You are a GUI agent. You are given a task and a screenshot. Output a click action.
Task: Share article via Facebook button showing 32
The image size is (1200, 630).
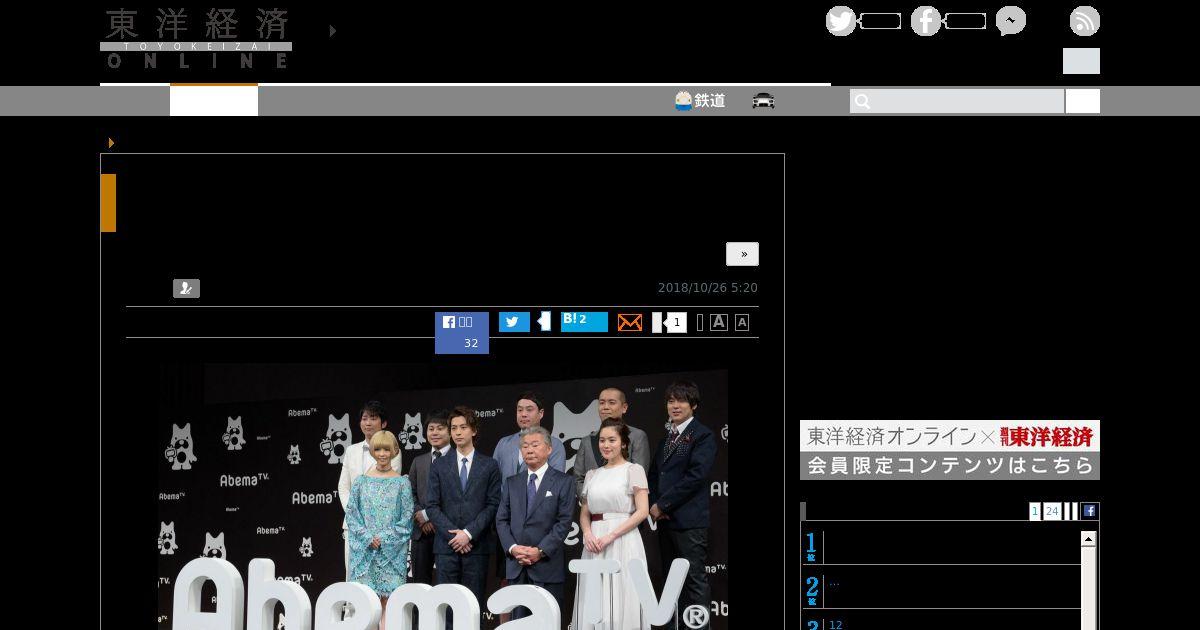[462, 332]
